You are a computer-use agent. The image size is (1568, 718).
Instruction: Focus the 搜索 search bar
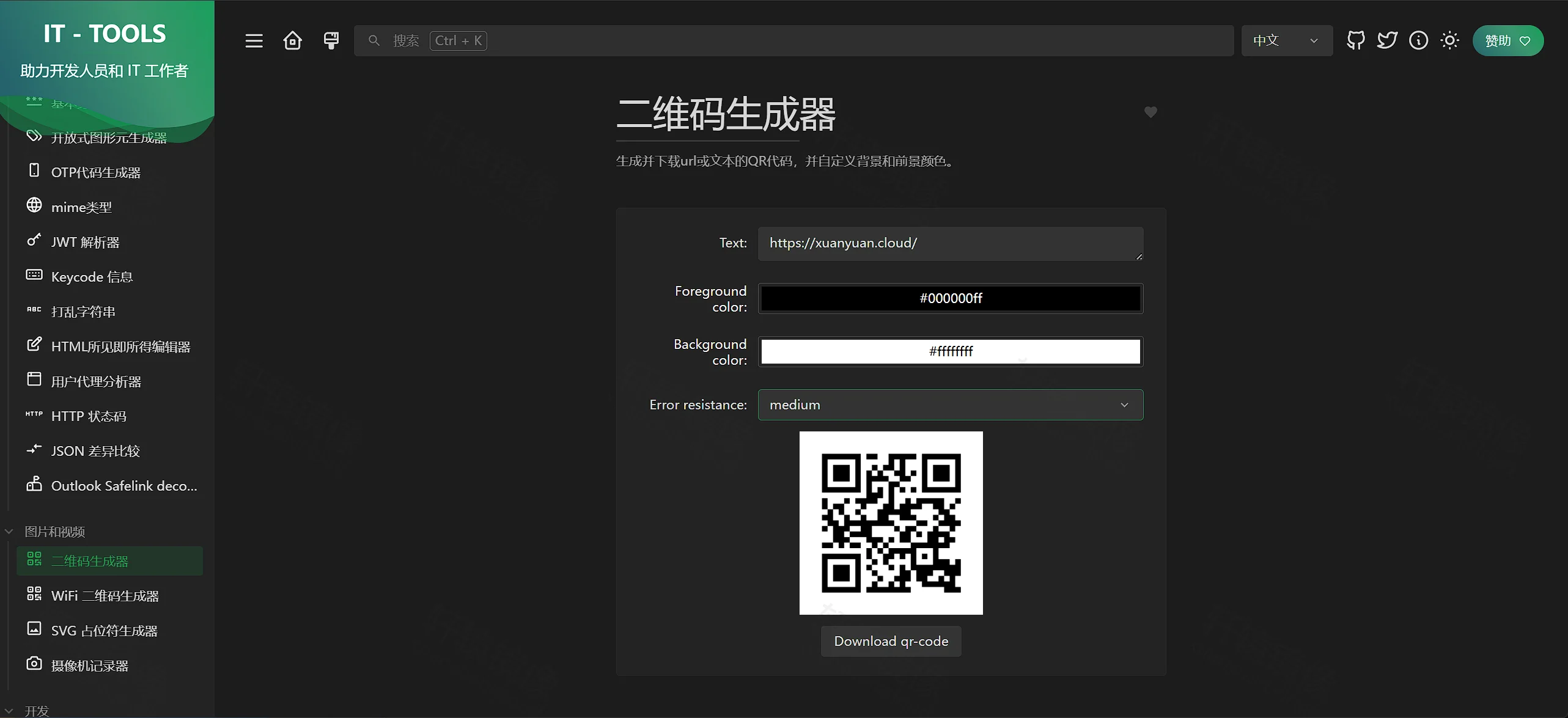point(793,41)
